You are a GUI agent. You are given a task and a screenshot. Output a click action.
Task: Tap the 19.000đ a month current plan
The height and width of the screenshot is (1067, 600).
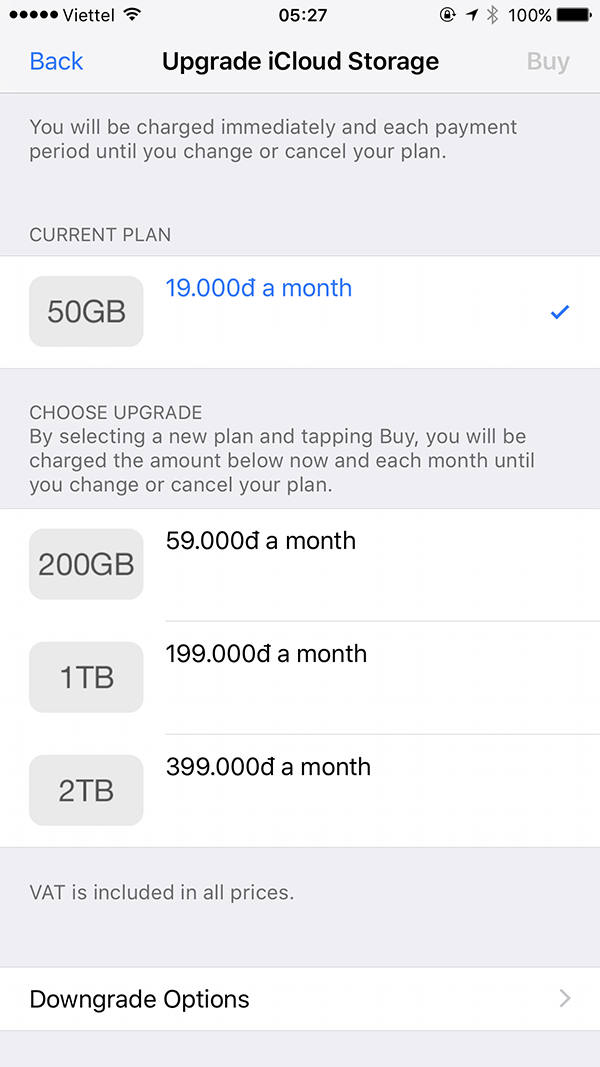[x=258, y=288]
